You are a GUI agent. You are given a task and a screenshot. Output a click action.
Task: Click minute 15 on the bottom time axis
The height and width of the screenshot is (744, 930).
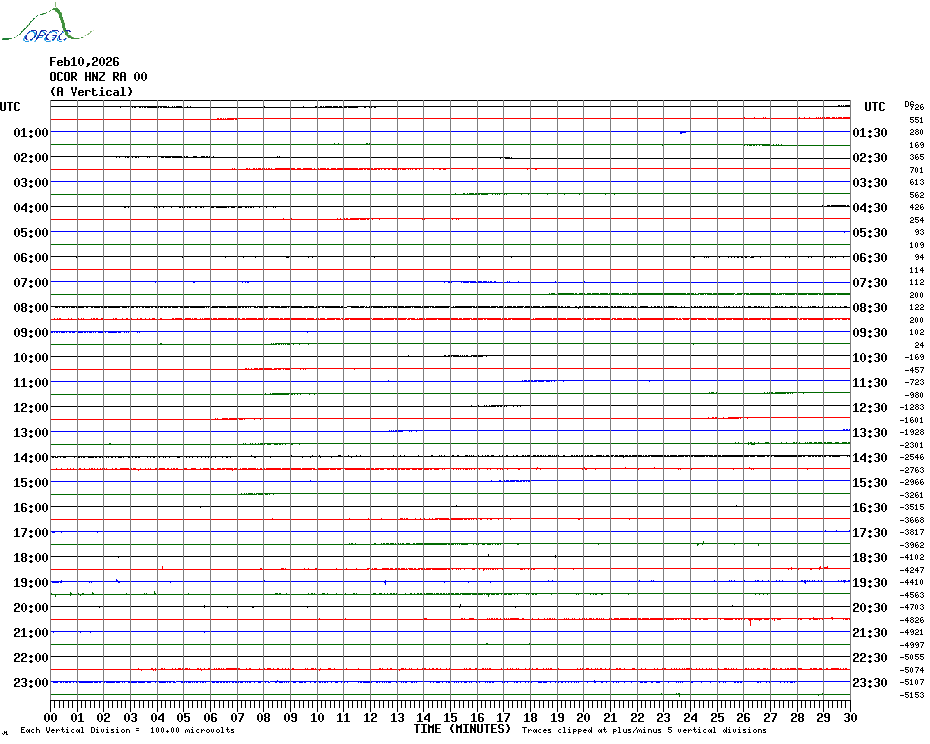[450, 717]
